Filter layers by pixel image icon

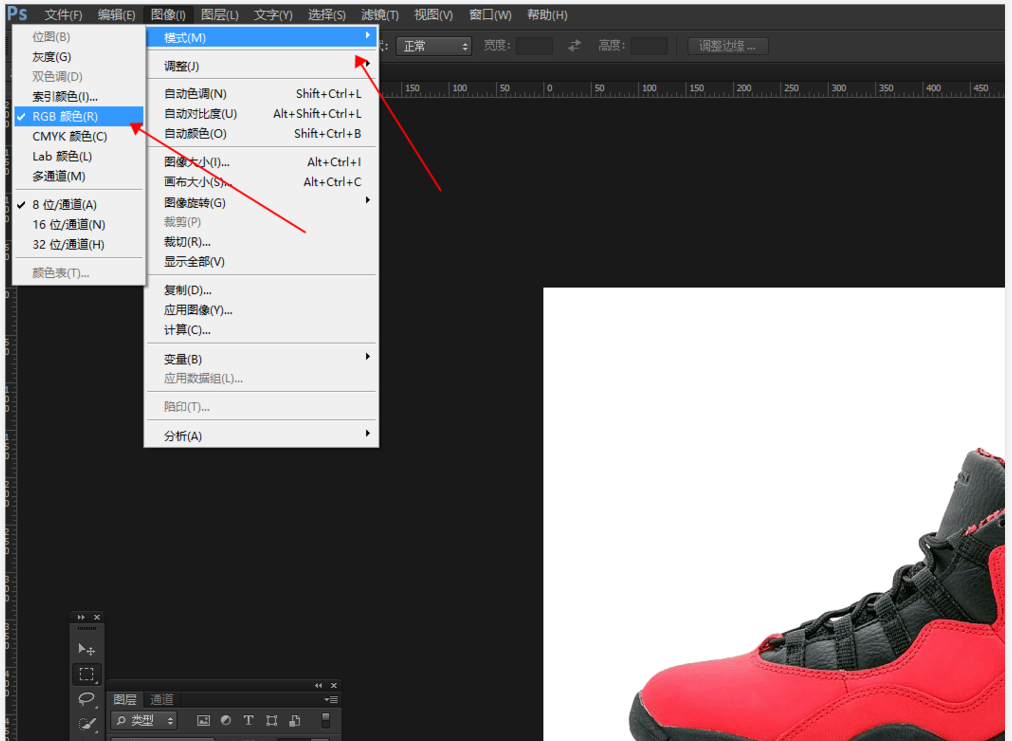click(x=203, y=720)
